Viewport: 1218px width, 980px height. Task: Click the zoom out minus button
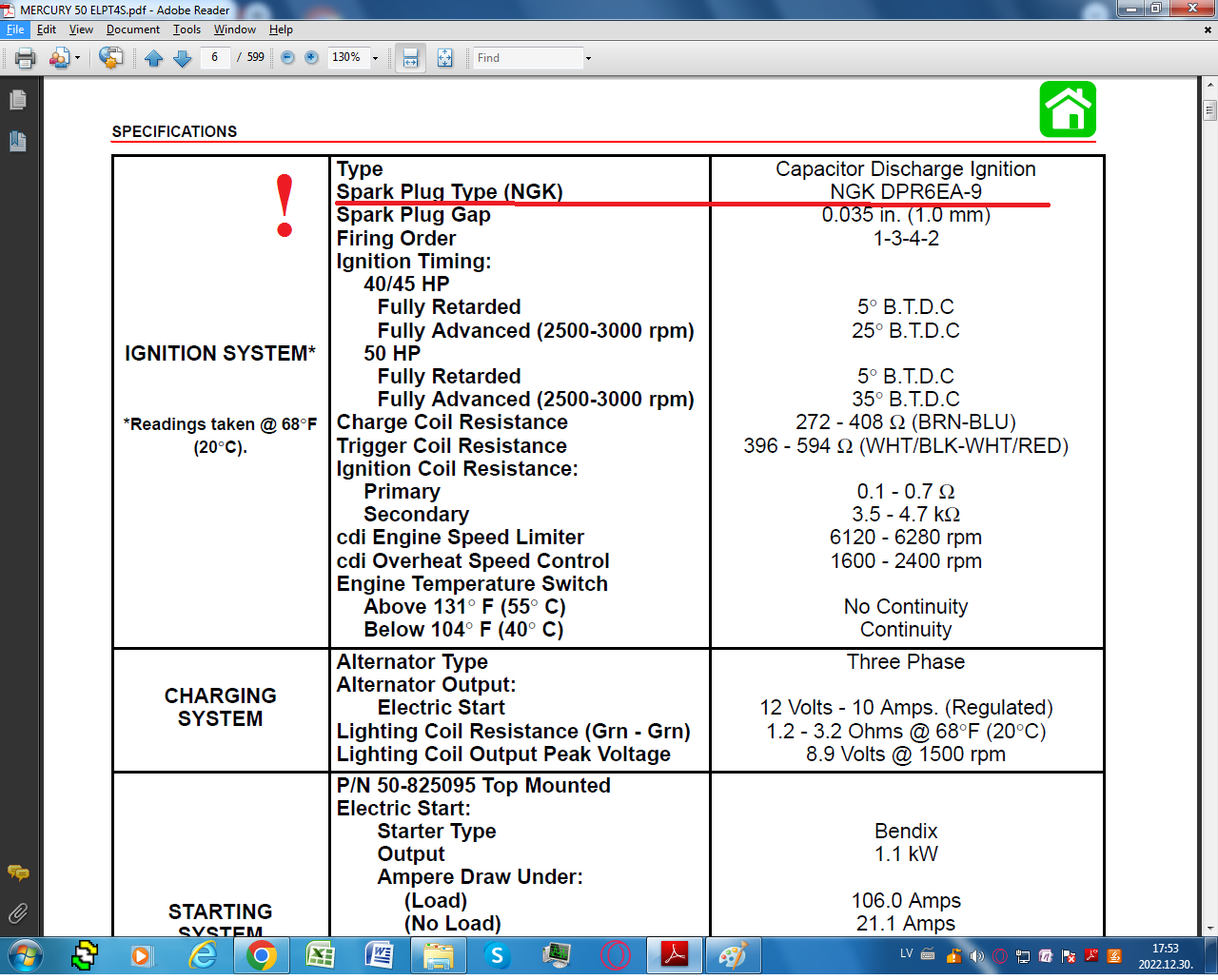(x=287, y=58)
